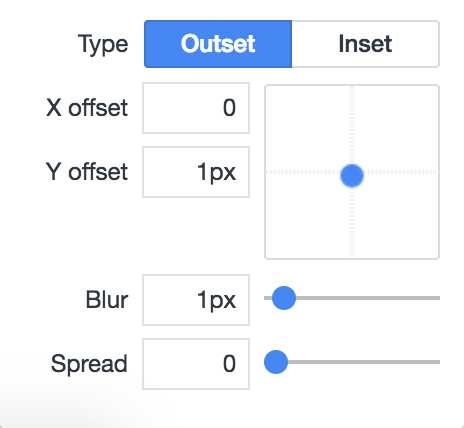Image resolution: width=464 pixels, height=428 pixels.
Task: Focus the Blur value input field
Action: 196,300
